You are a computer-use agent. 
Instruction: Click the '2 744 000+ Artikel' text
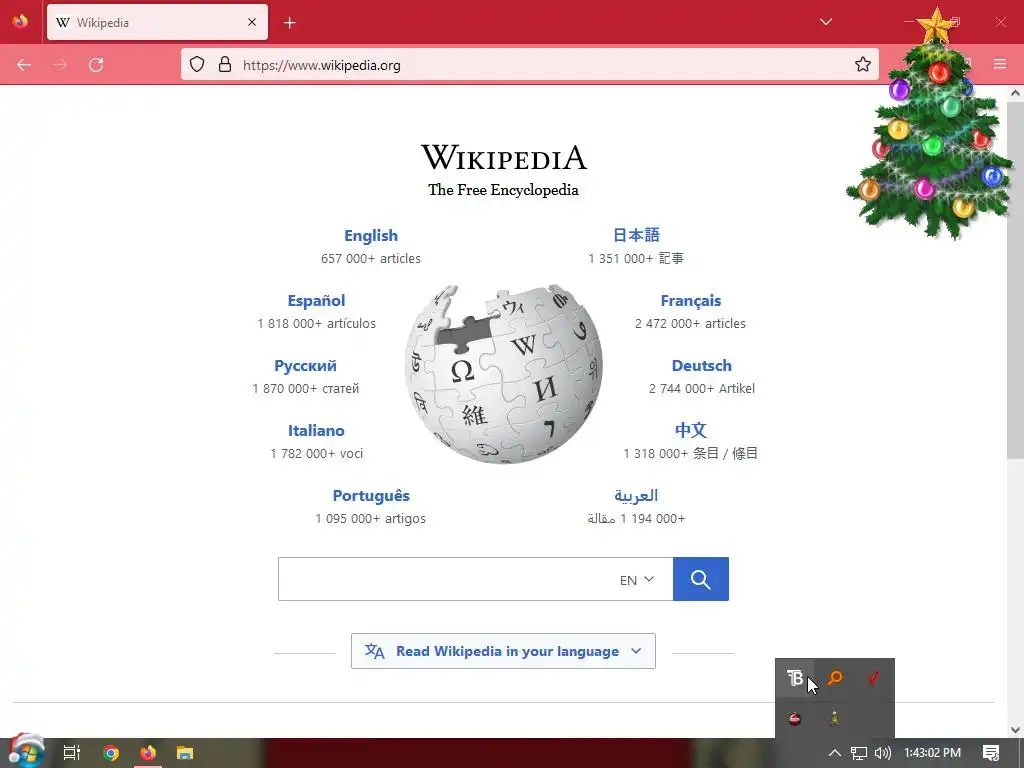[x=701, y=389]
